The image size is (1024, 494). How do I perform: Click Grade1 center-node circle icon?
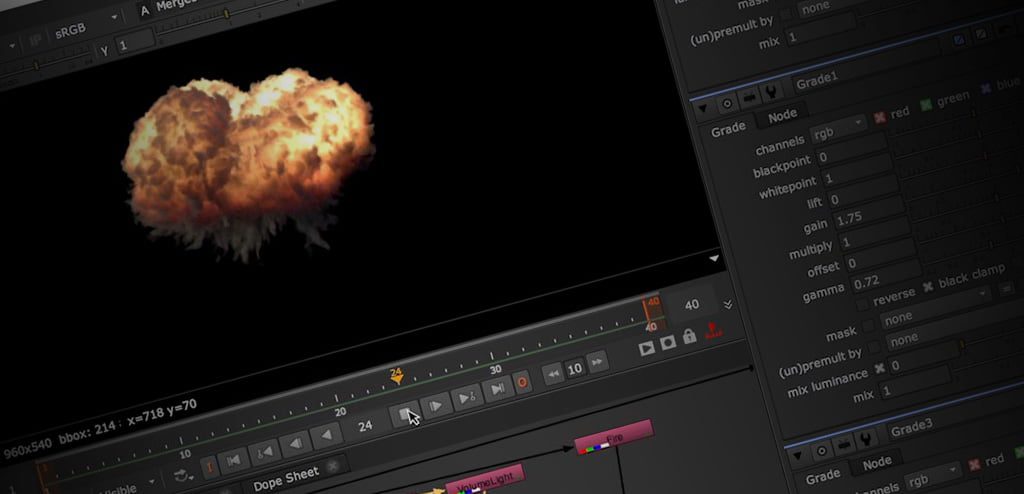(727, 103)
